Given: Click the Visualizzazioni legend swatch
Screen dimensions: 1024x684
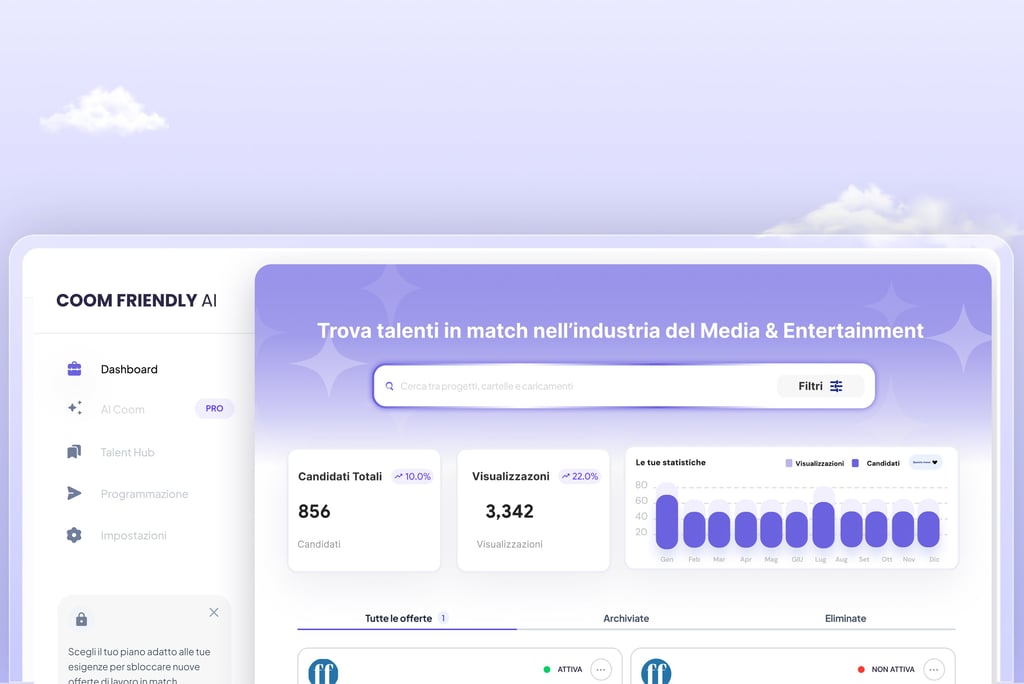Looking at the screenshot, I should click(x=789, y=463).
